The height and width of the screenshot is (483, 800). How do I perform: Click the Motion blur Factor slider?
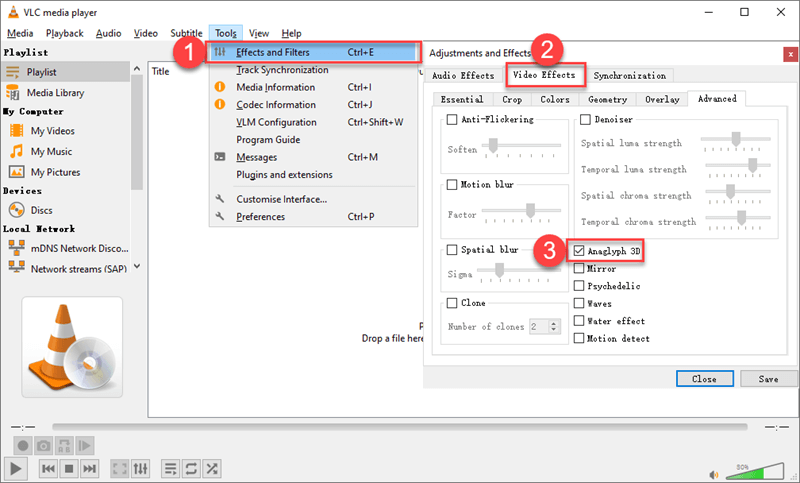[521, 211]
